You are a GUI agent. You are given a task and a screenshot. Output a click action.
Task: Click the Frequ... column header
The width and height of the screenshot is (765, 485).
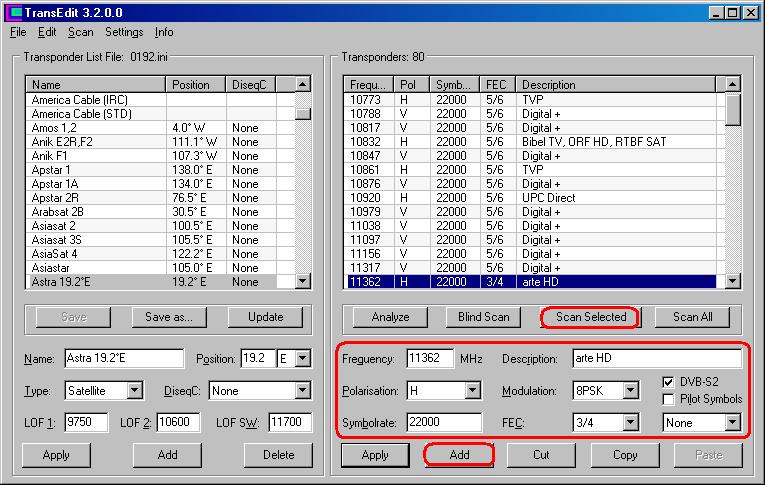coord(369,84)
